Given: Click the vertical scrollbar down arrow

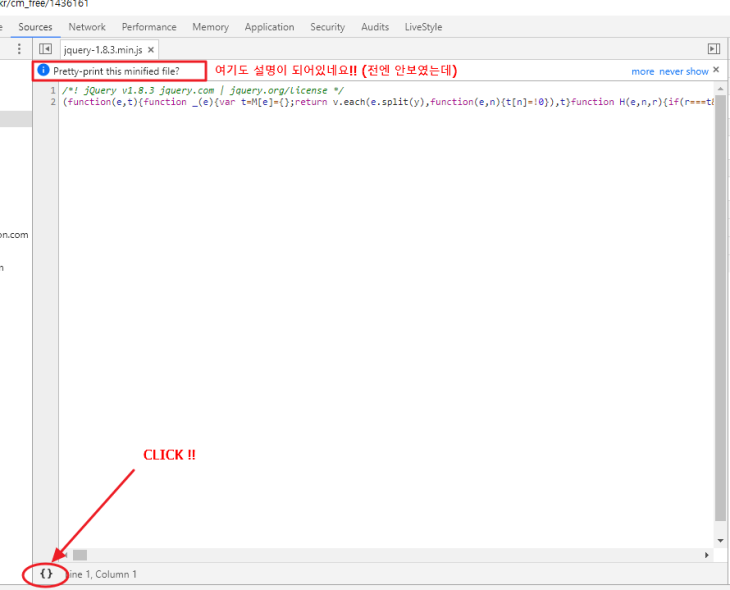Looking at the screenshot, I should [720, 542].
